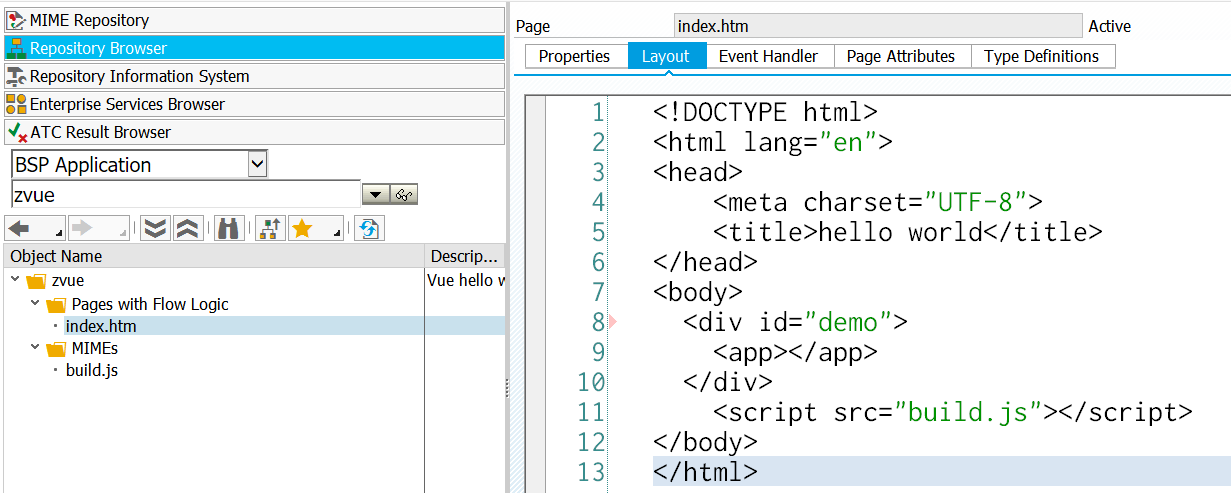Click the closing head tag on line 6

[705, 262]
